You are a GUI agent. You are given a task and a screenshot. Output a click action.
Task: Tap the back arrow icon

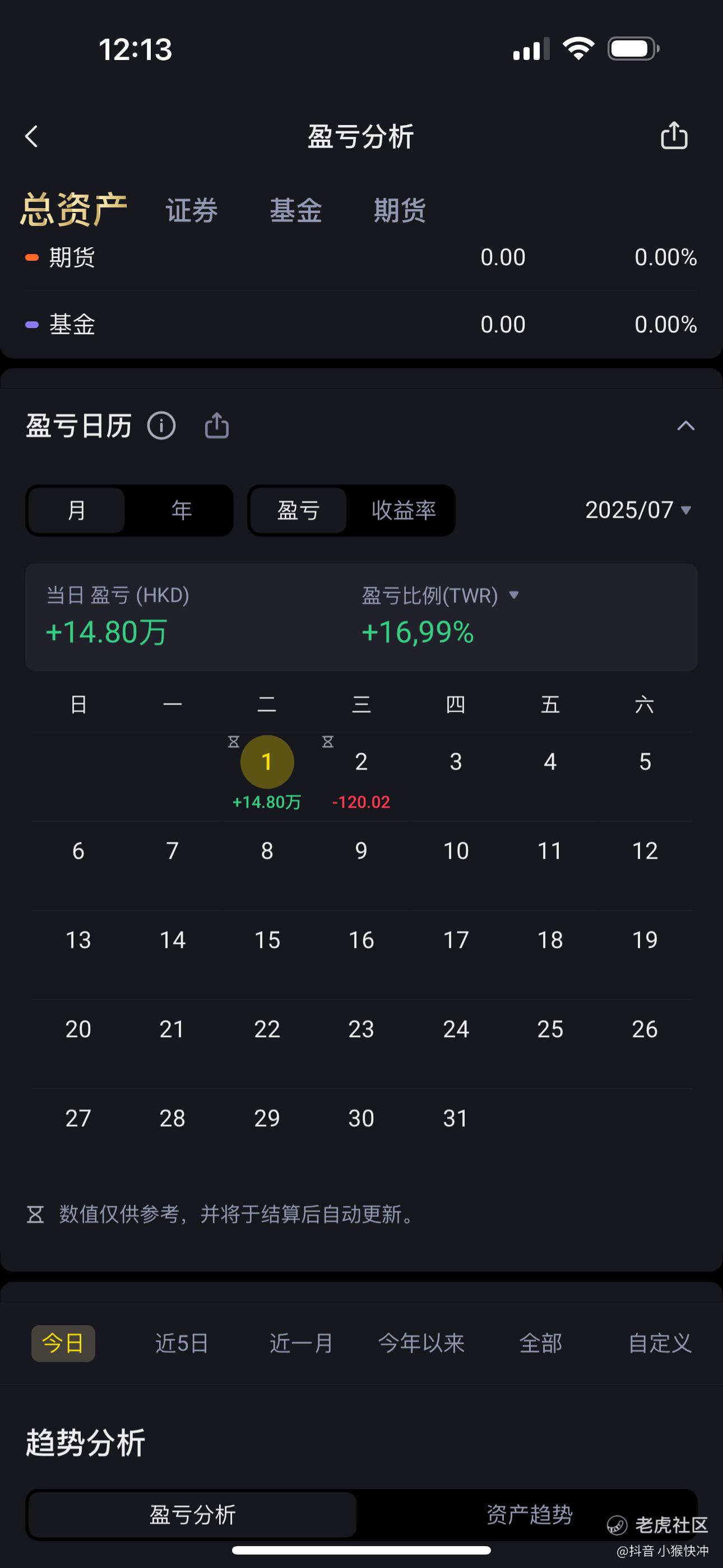coord(31,136)
